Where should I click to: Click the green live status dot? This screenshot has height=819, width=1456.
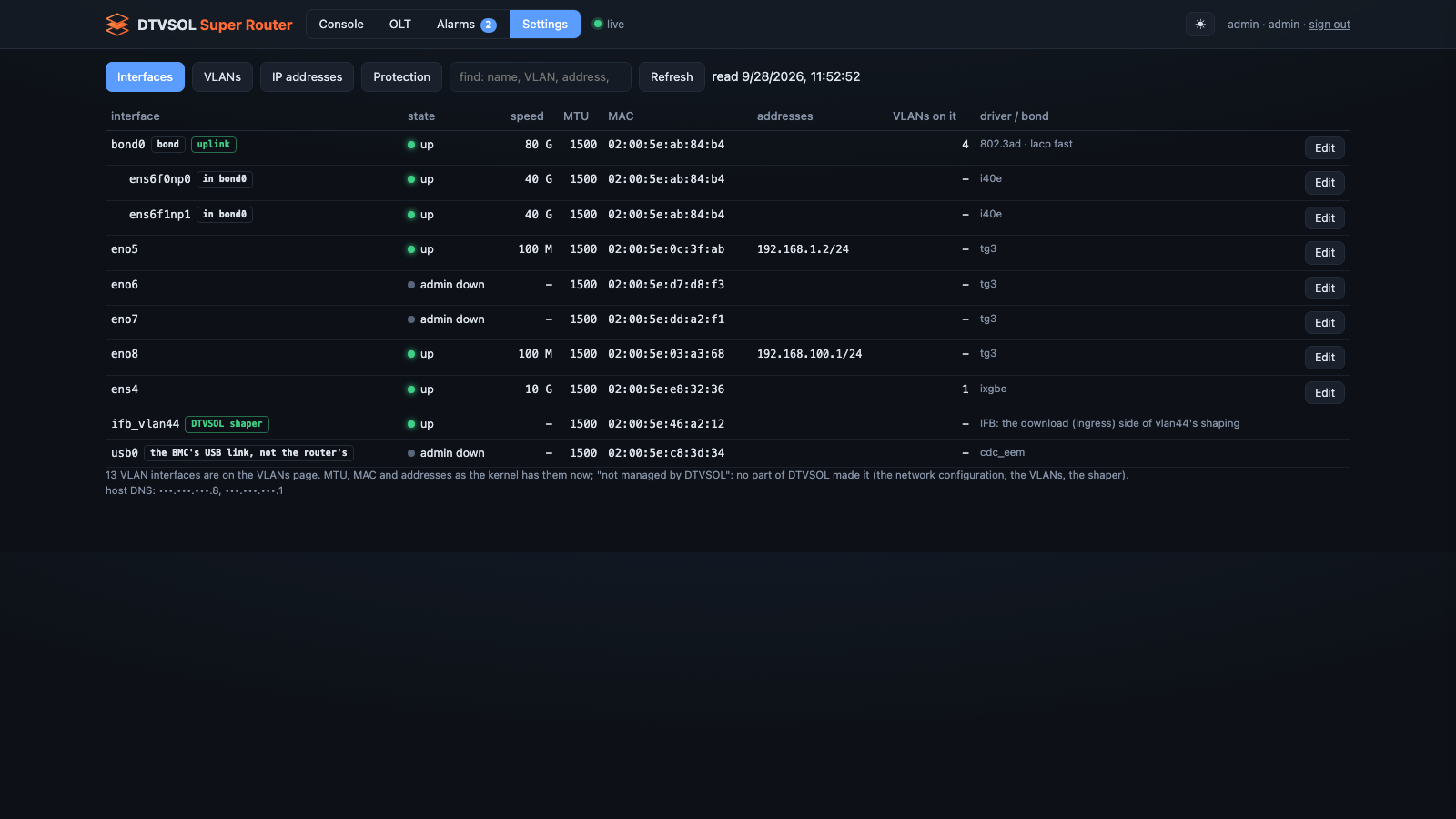pyautogui.click(x=598, y=24)
